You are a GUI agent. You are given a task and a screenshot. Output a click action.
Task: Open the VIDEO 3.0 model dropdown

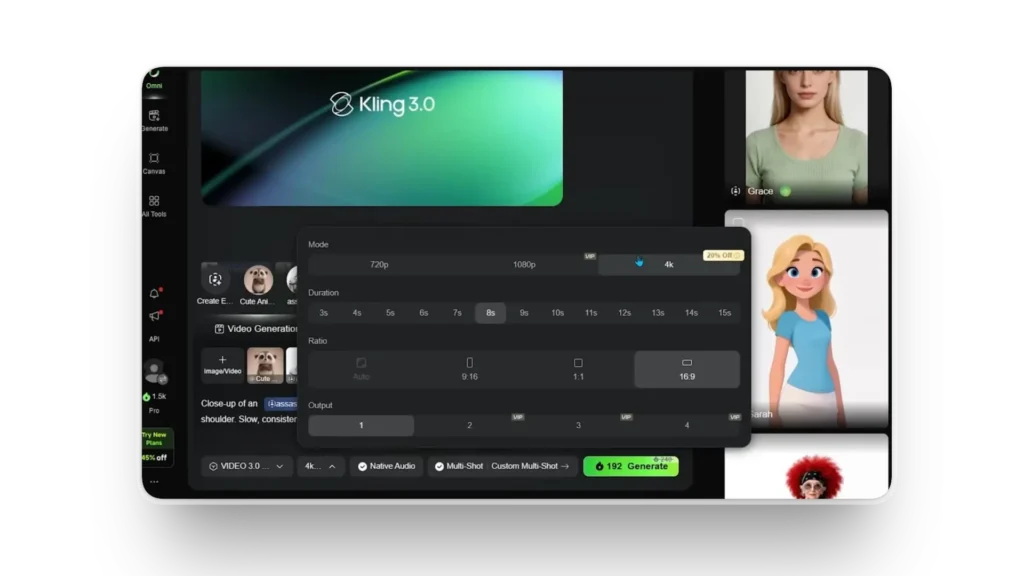(246, 466)
